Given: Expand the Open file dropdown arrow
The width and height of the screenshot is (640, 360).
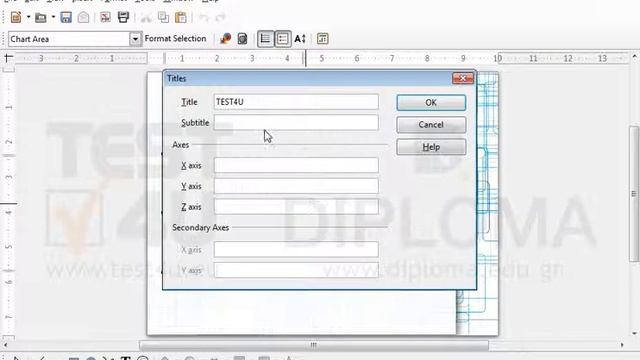Looking at the screenshot, I should (53, 17).
